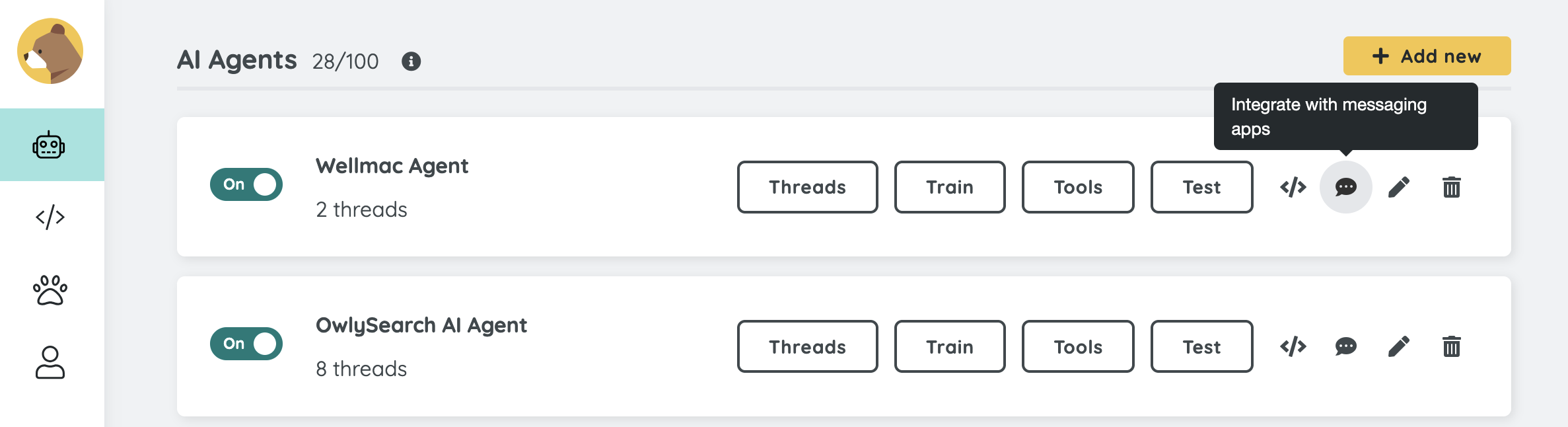This screenshot has width=1568, height=427.
Task: Open Tools for Wellmac Agent
Action: [x=1078, y=187]
